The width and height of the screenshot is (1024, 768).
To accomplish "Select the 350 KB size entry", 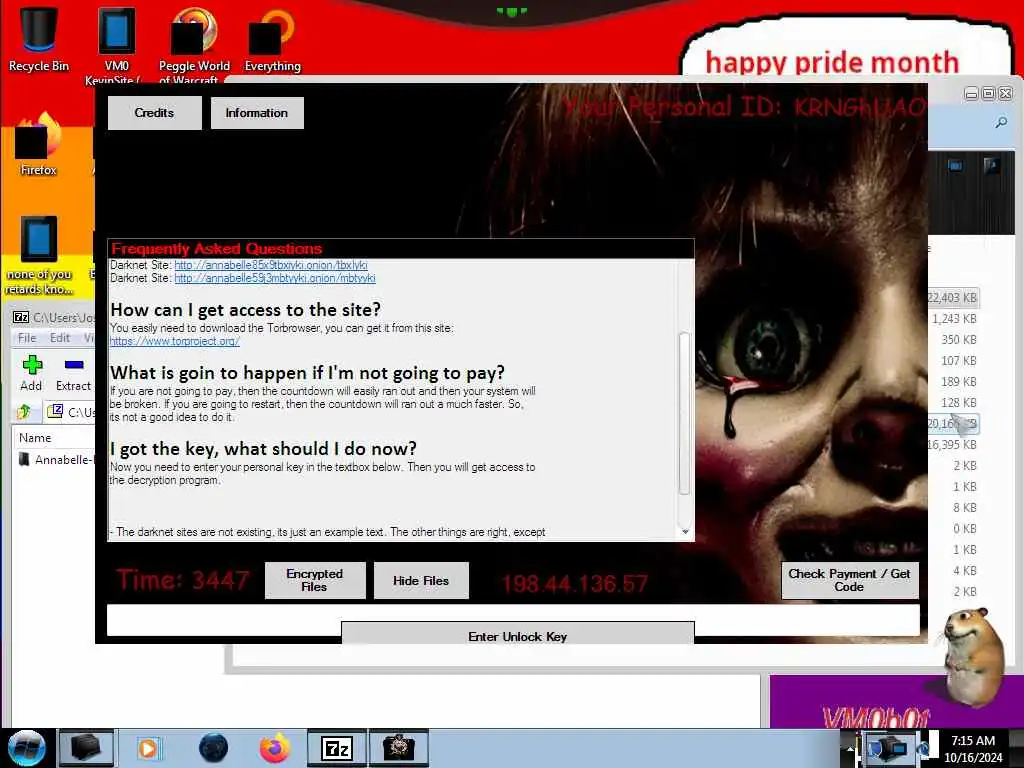I will click(959, 340).
